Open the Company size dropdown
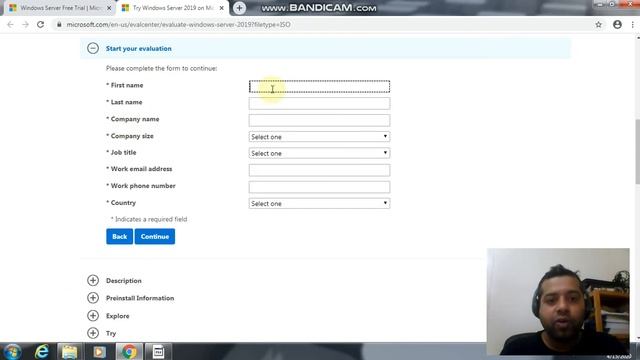The width and height of the screenshot is (640, 360). [319, 136]
